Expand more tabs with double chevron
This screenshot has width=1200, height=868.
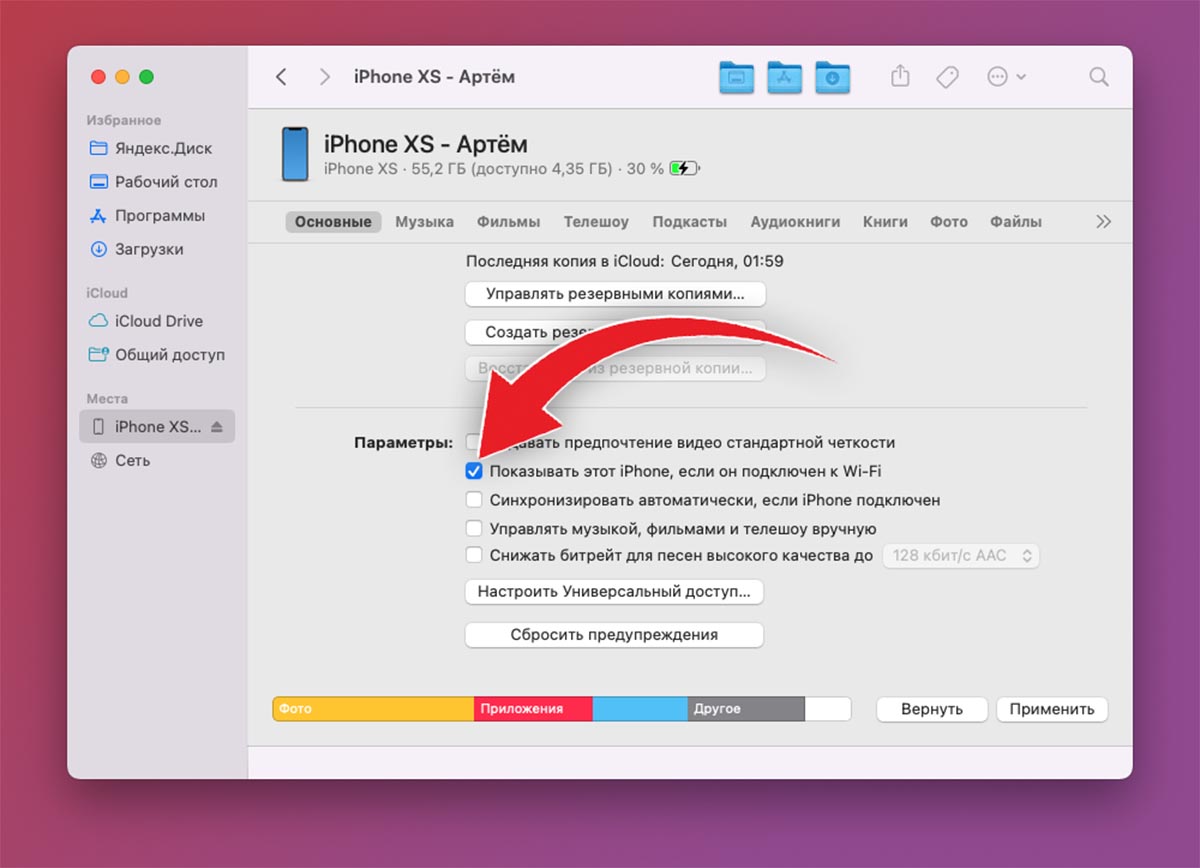click(1104, 222)
